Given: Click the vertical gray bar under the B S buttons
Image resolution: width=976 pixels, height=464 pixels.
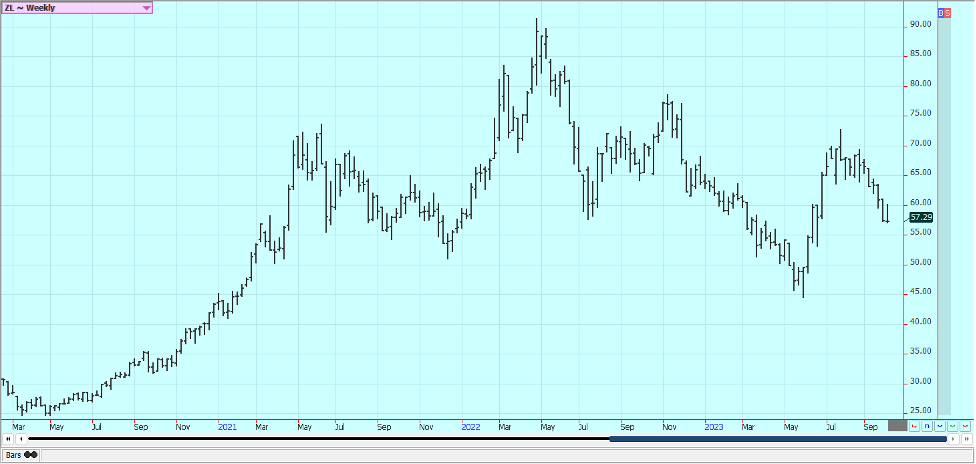Looking at the screenshot, I should [x=944, y=216].
